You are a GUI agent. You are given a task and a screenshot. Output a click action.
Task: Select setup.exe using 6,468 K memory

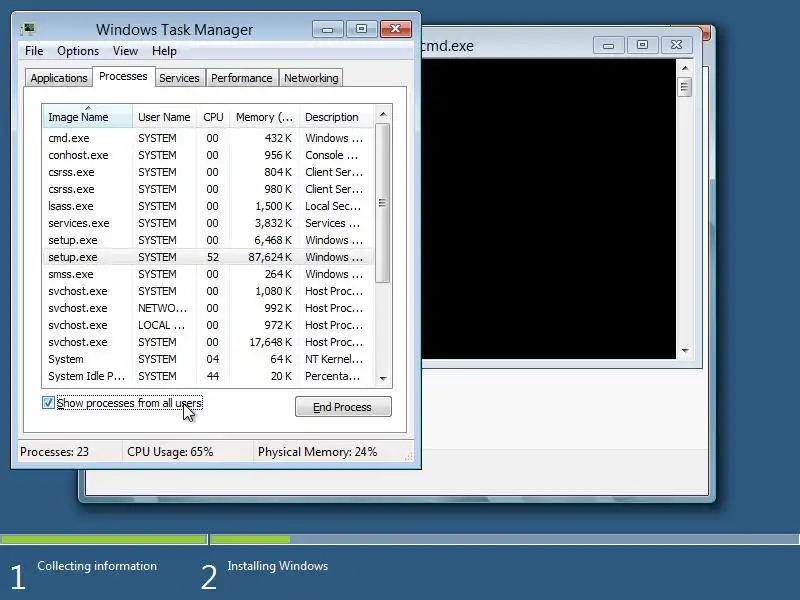coord(208,240)
